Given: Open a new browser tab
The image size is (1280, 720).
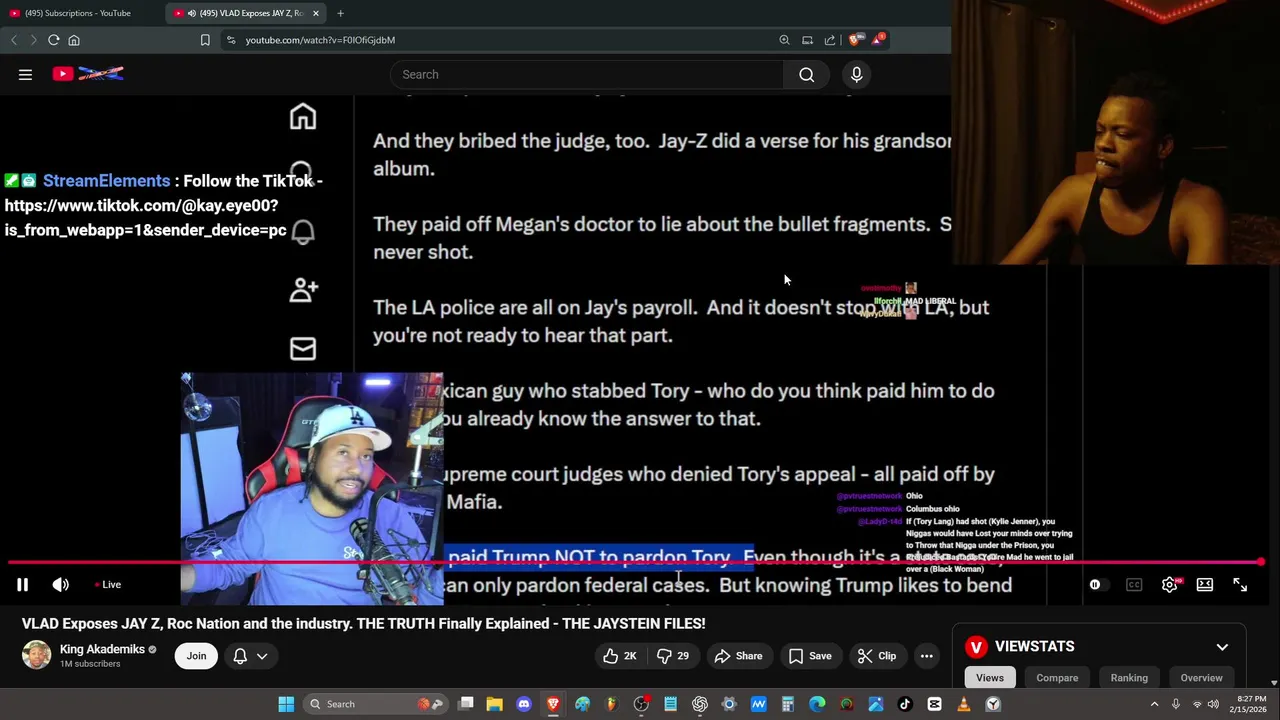Looking at the screenshot, I should 340,13.
